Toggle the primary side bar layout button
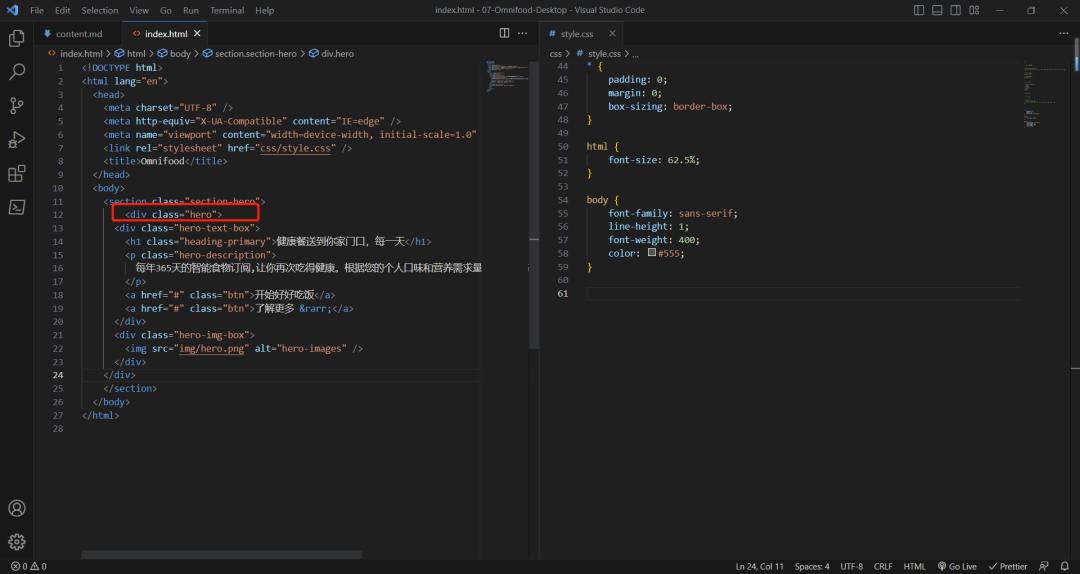1080x574 pixels. 920,10
